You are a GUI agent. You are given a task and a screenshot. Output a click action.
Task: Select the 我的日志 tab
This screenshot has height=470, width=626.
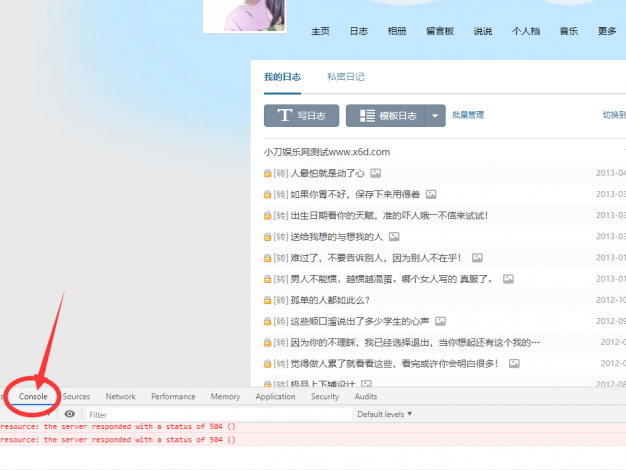pyautogui.click(x=282, y=77)
